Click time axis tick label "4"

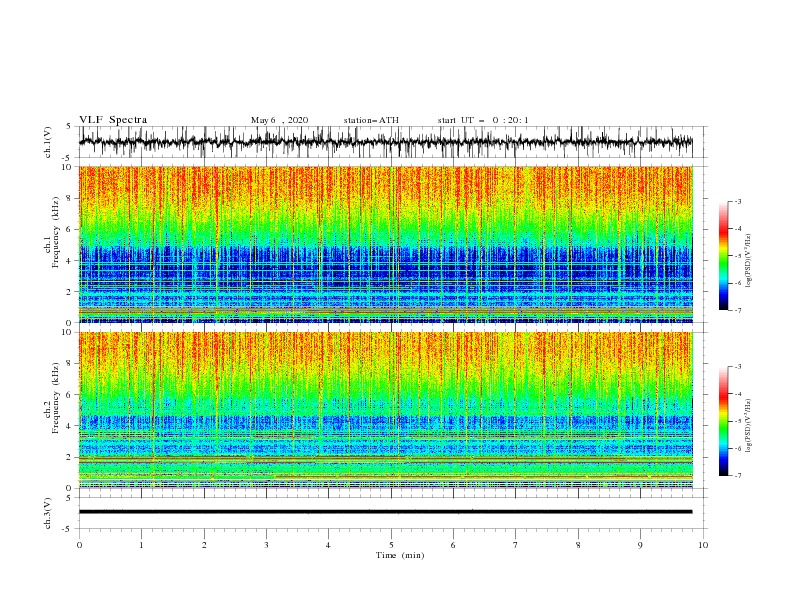coord(328,545)
